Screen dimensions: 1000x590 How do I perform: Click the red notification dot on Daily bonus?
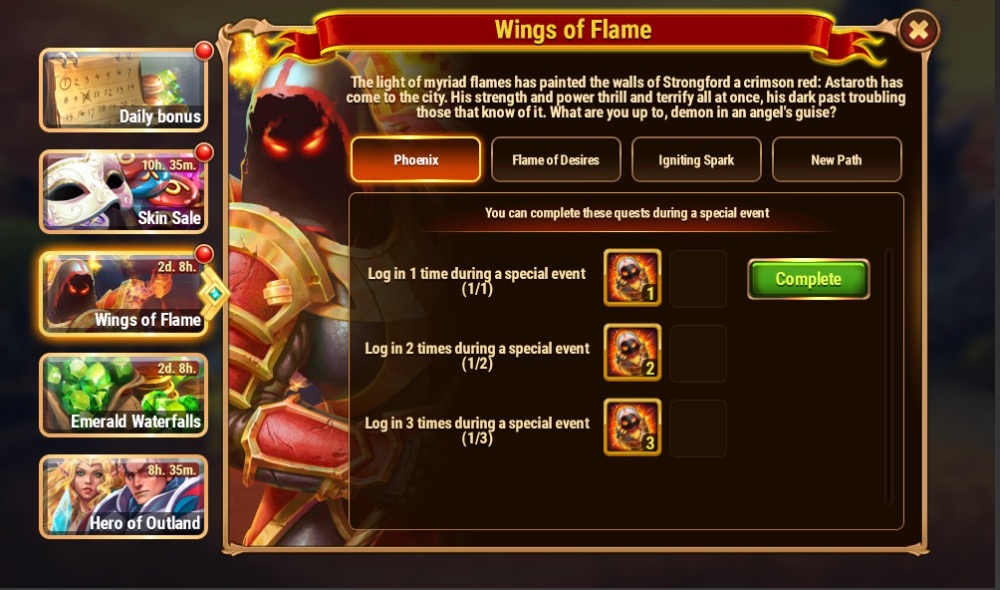(203, 50)
